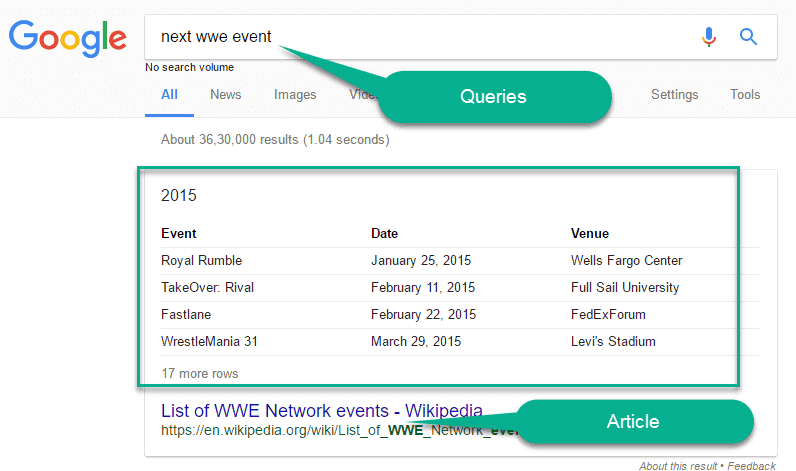Click the 'WrestleMania 31' cell
796x471 pixels.
[x=209, y=341]
